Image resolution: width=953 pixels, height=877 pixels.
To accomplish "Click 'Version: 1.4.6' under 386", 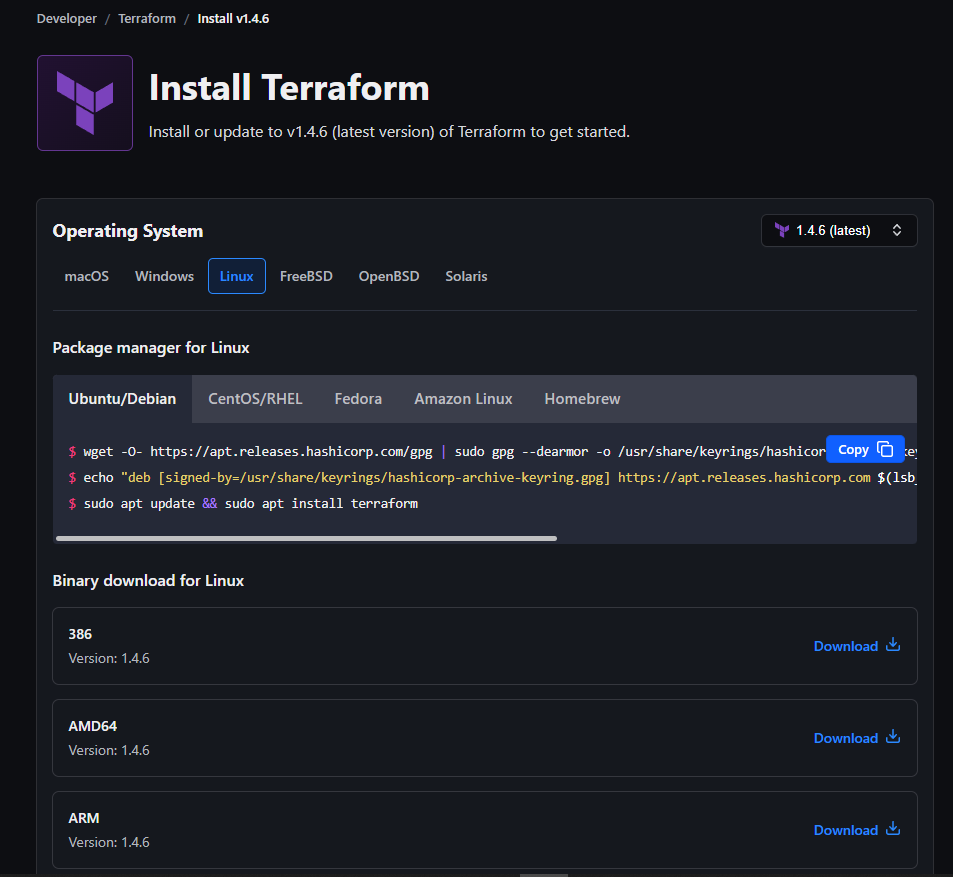I will point(109,658).
